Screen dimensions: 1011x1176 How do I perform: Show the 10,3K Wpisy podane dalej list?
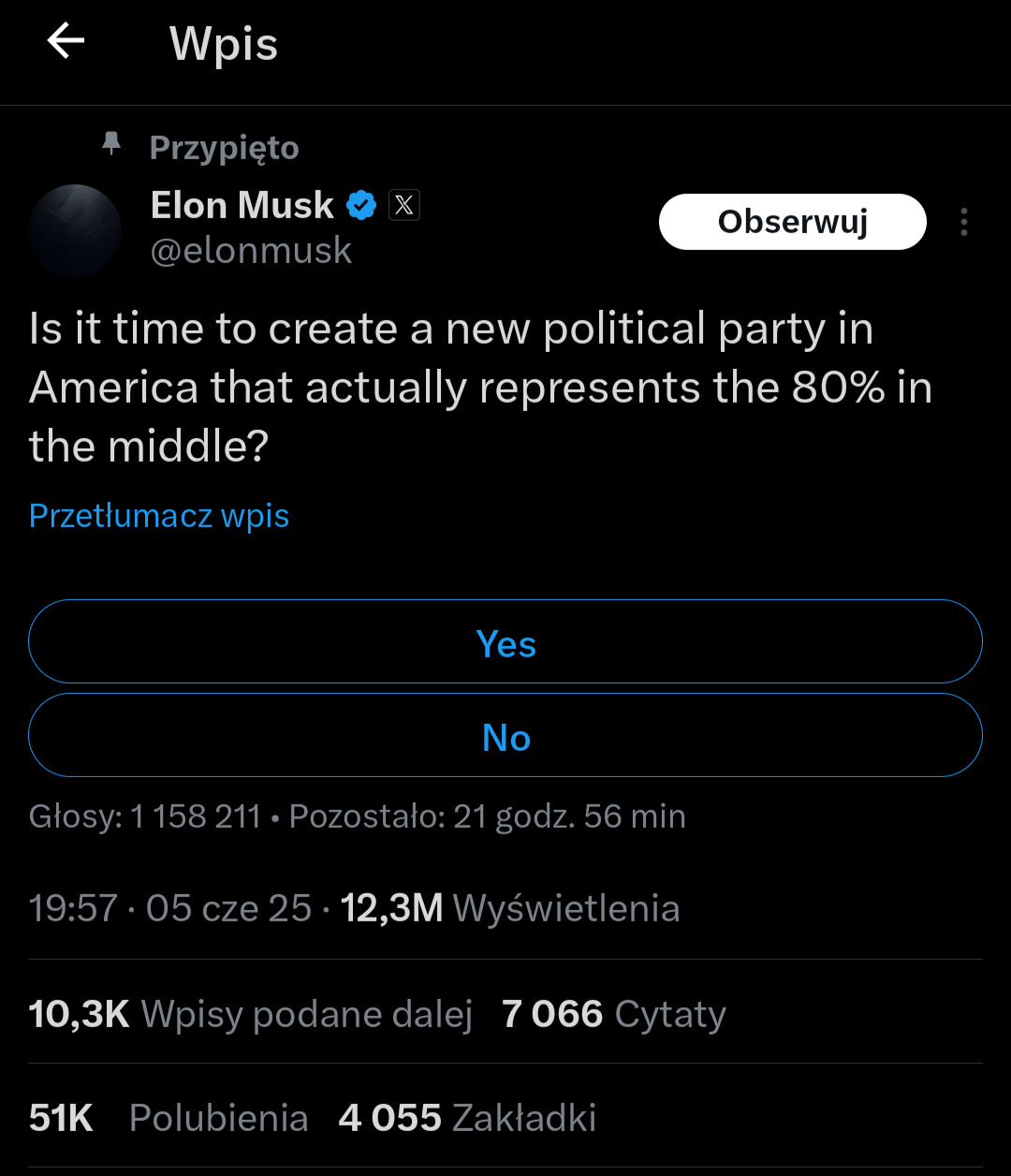250,1014
